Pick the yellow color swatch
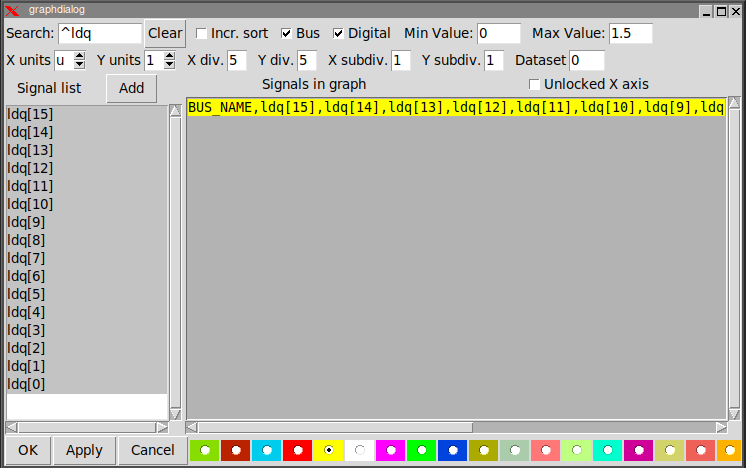The image size is (746, 468). click(x=329, y=450)
